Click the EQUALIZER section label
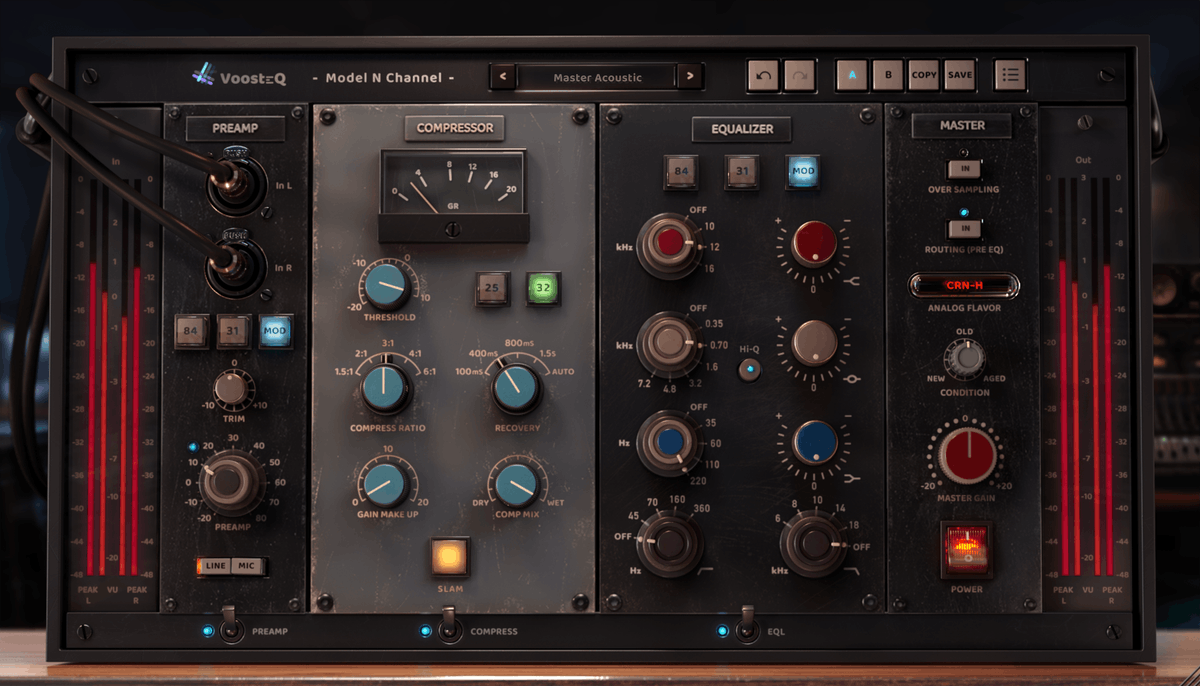 point(741,128)
